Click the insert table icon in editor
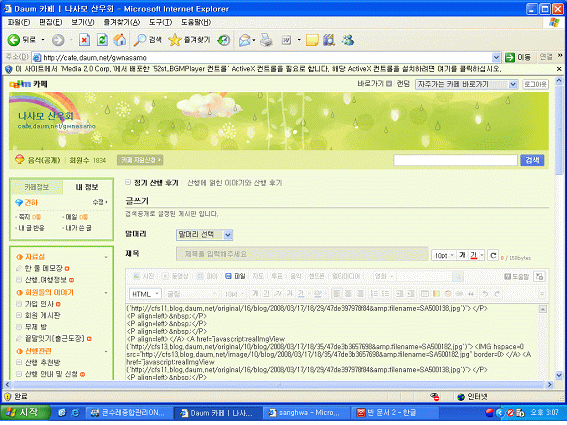The image size is (567, 425). (x=425, y=294)
